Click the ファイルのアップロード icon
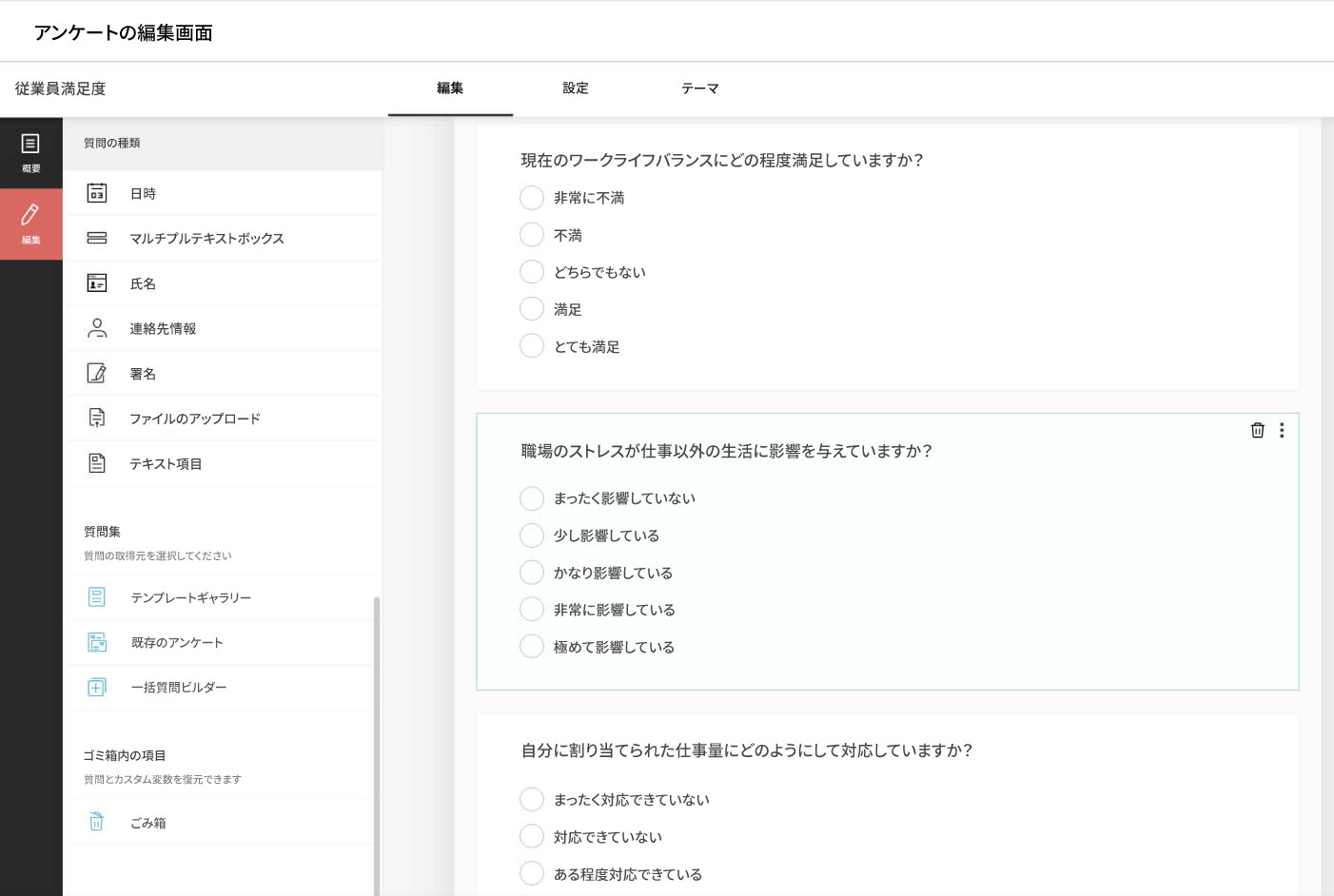This screenshot has width=1334, height=896. click(97, 418)
